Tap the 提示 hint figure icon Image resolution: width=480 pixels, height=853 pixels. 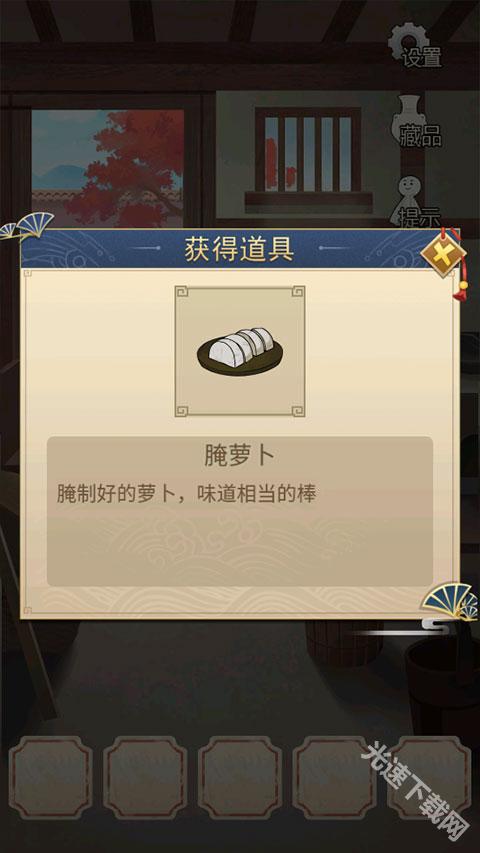(x=417, y=202)
